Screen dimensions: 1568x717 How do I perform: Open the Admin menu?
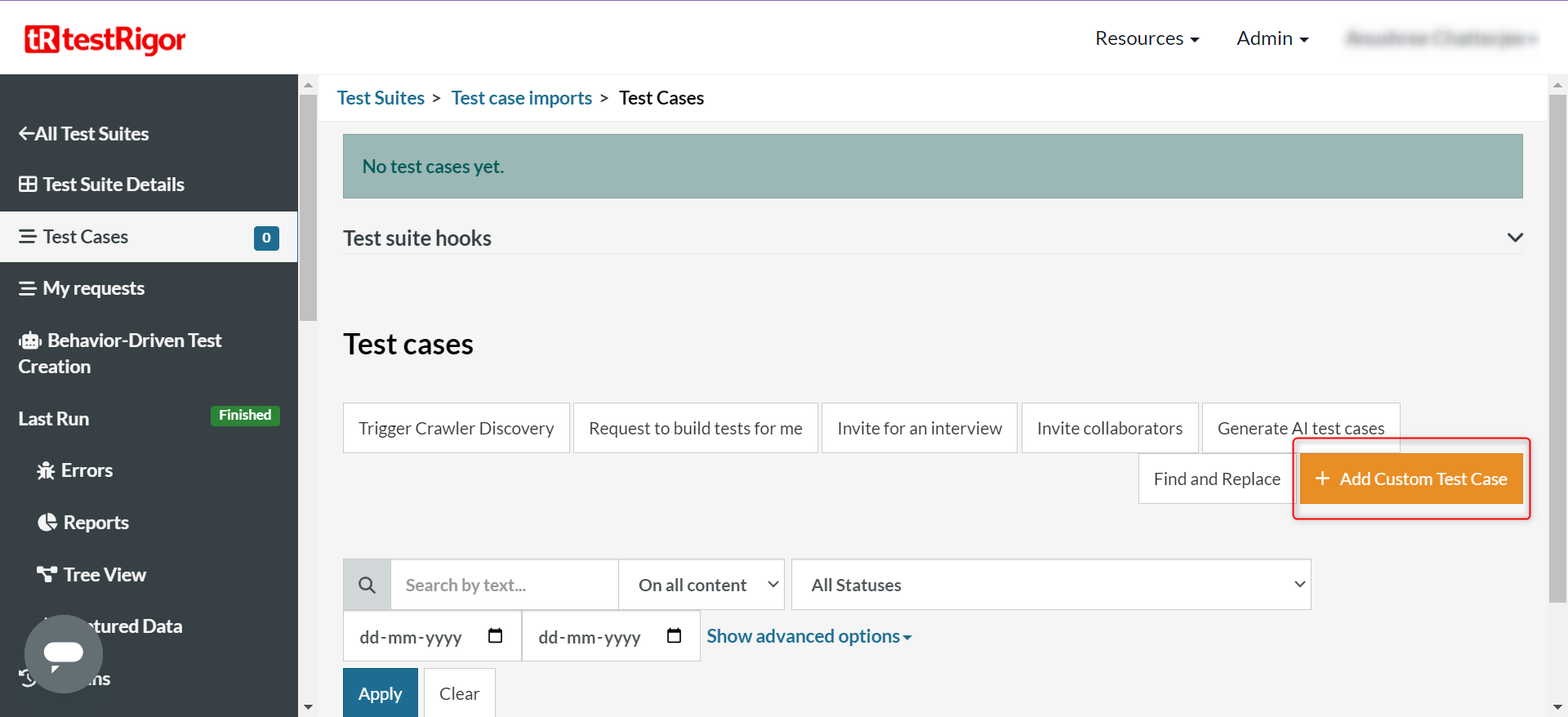(x=1272, y=38)
